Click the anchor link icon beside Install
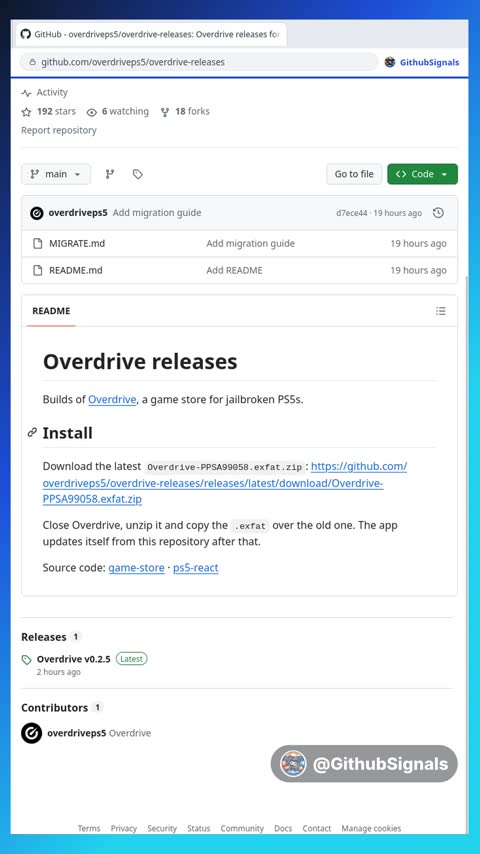The width and height of the screenshot is (480, 854). coord(32,433)
